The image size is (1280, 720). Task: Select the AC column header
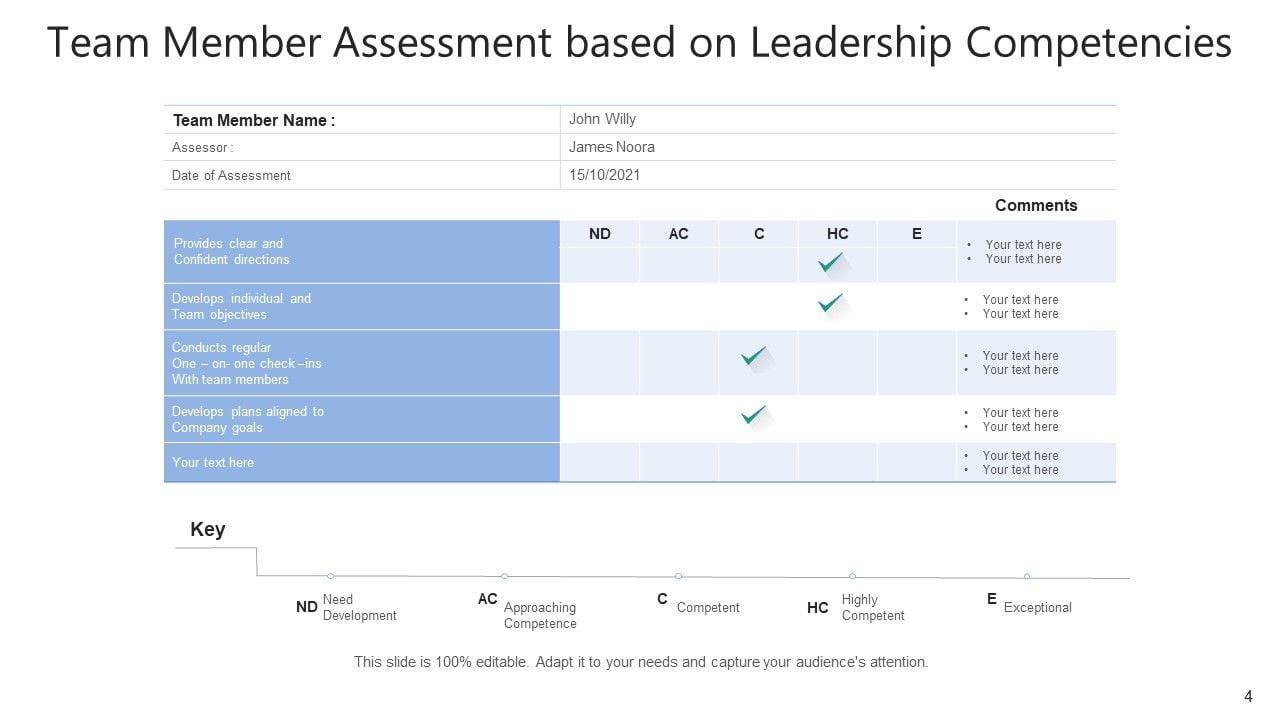[679, 234]
